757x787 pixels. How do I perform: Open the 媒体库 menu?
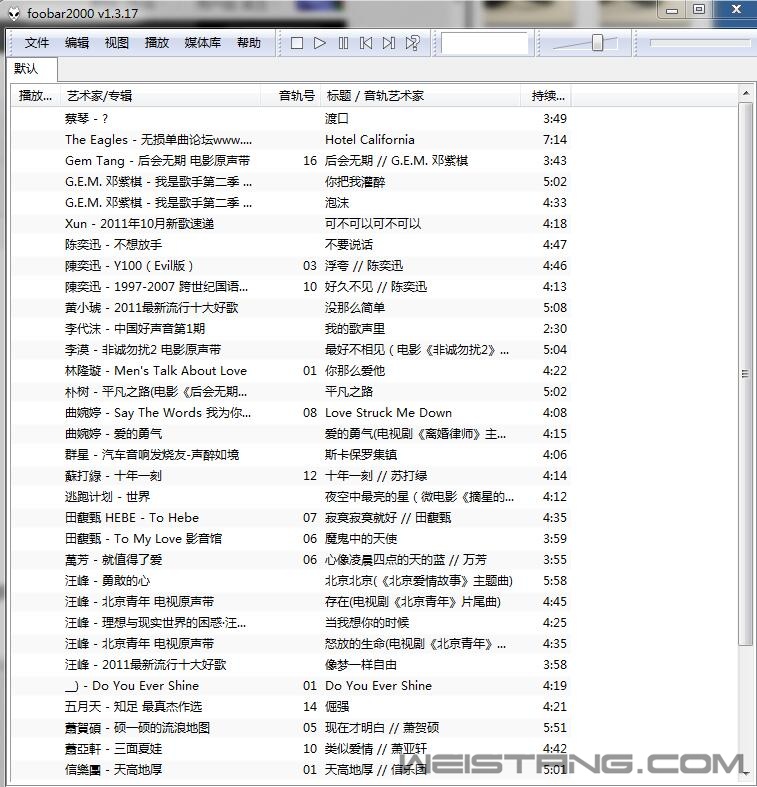point(203,43)
